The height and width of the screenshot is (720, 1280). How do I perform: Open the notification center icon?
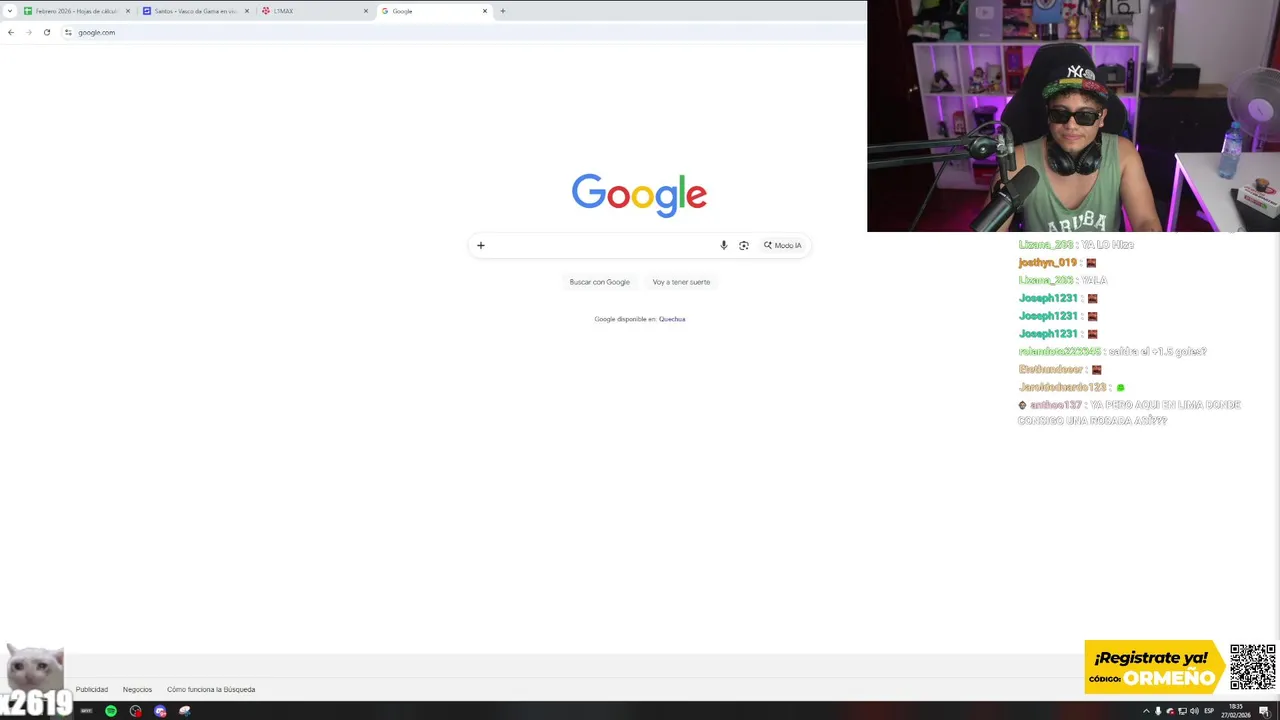(x=1264, y=711)
